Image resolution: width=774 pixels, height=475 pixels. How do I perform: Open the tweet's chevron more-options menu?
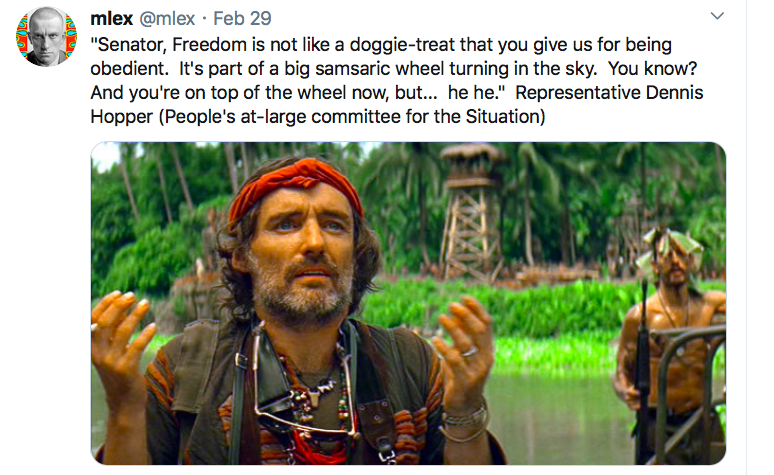point(717,16)
